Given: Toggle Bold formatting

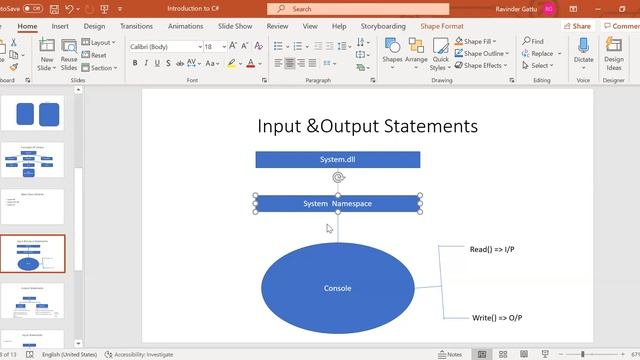Looking at the screenshot, I should tap(135, 63).
